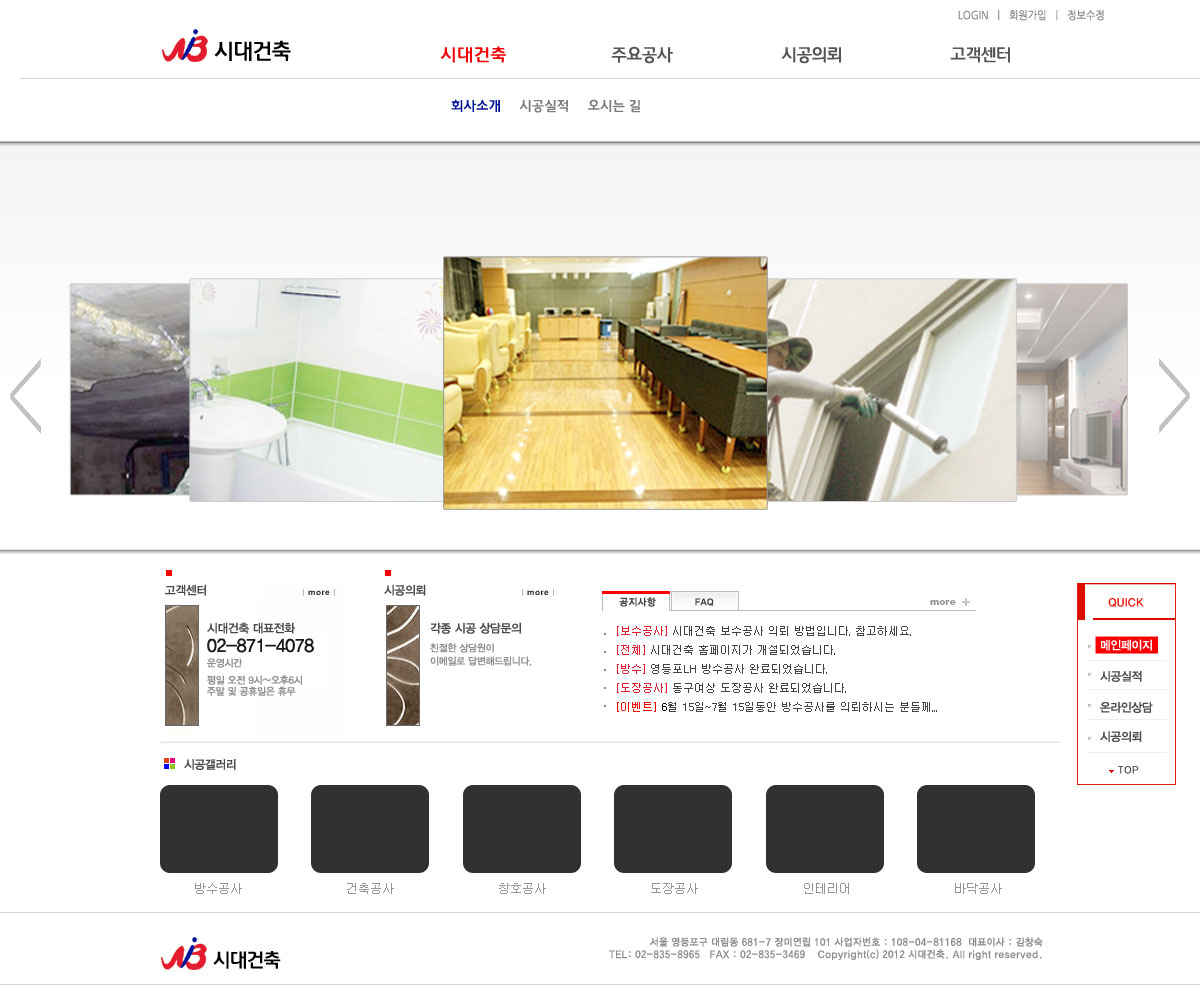This screenshot has width=1200, height=1000.
Task: Click the footer 시대건축 logo
Action: click(221, 955)
